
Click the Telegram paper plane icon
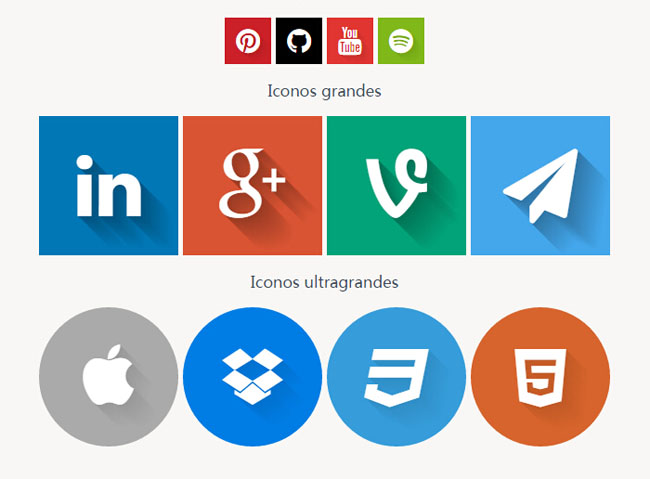[x=541, y=185]
